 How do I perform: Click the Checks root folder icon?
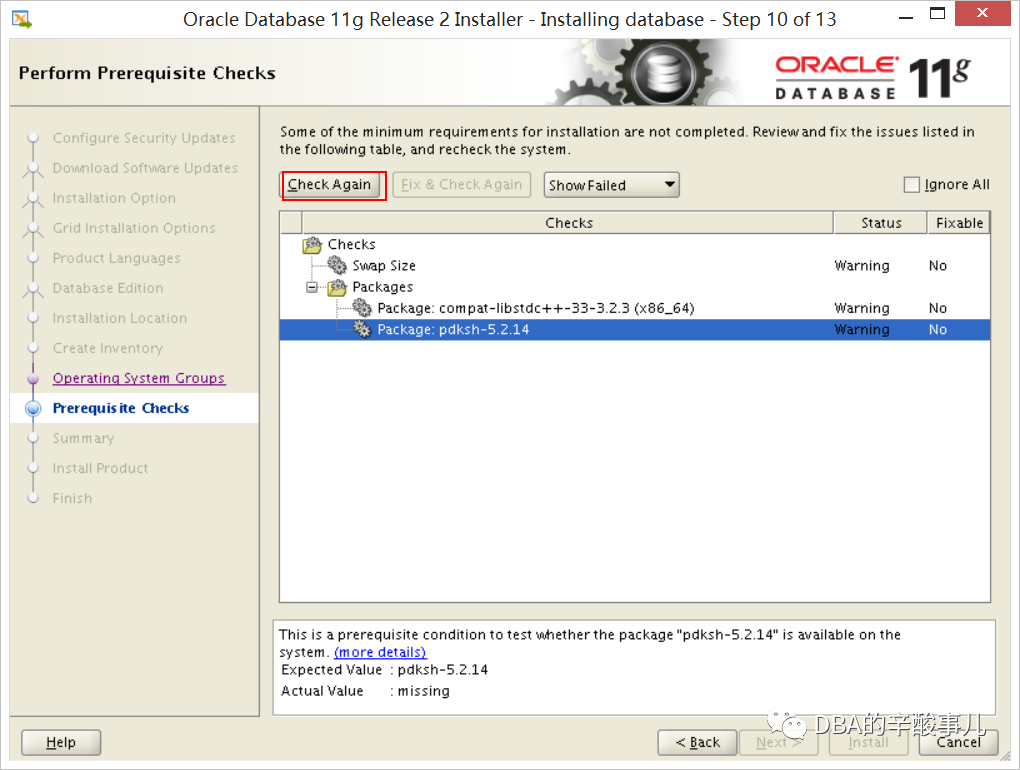pos(312,245)
